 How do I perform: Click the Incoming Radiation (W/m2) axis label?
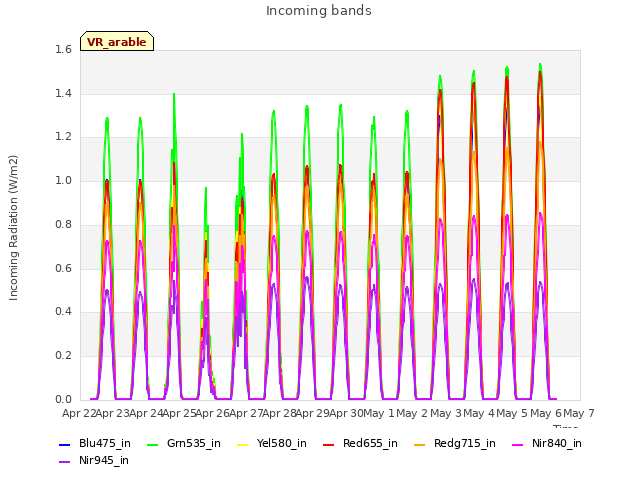[x=13, y=228]
